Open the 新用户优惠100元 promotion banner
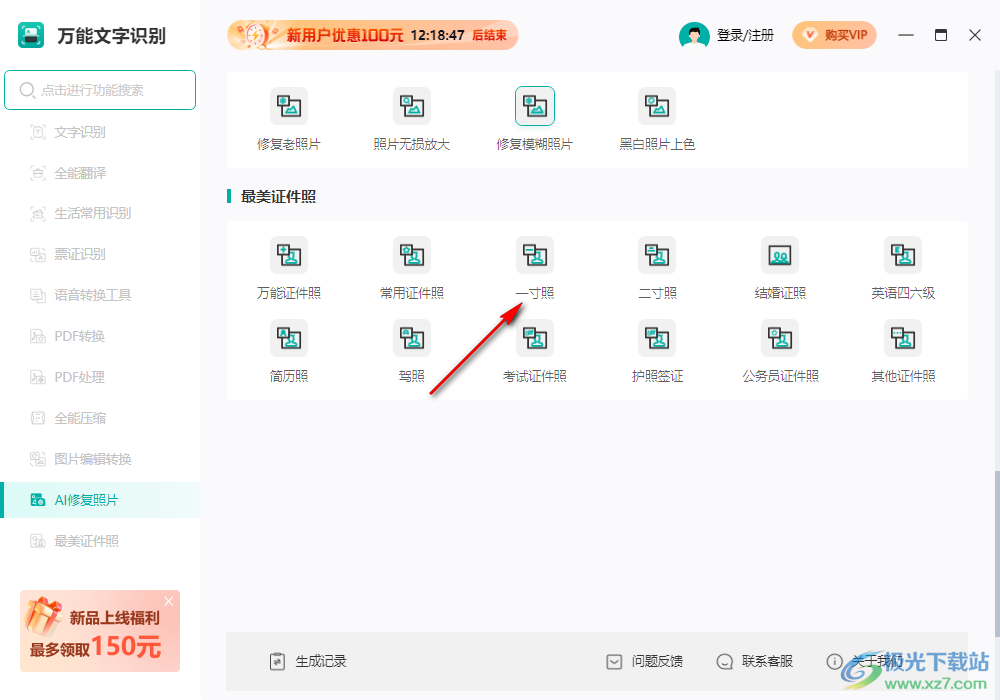Screen dimensions: 1000x700 372,35
